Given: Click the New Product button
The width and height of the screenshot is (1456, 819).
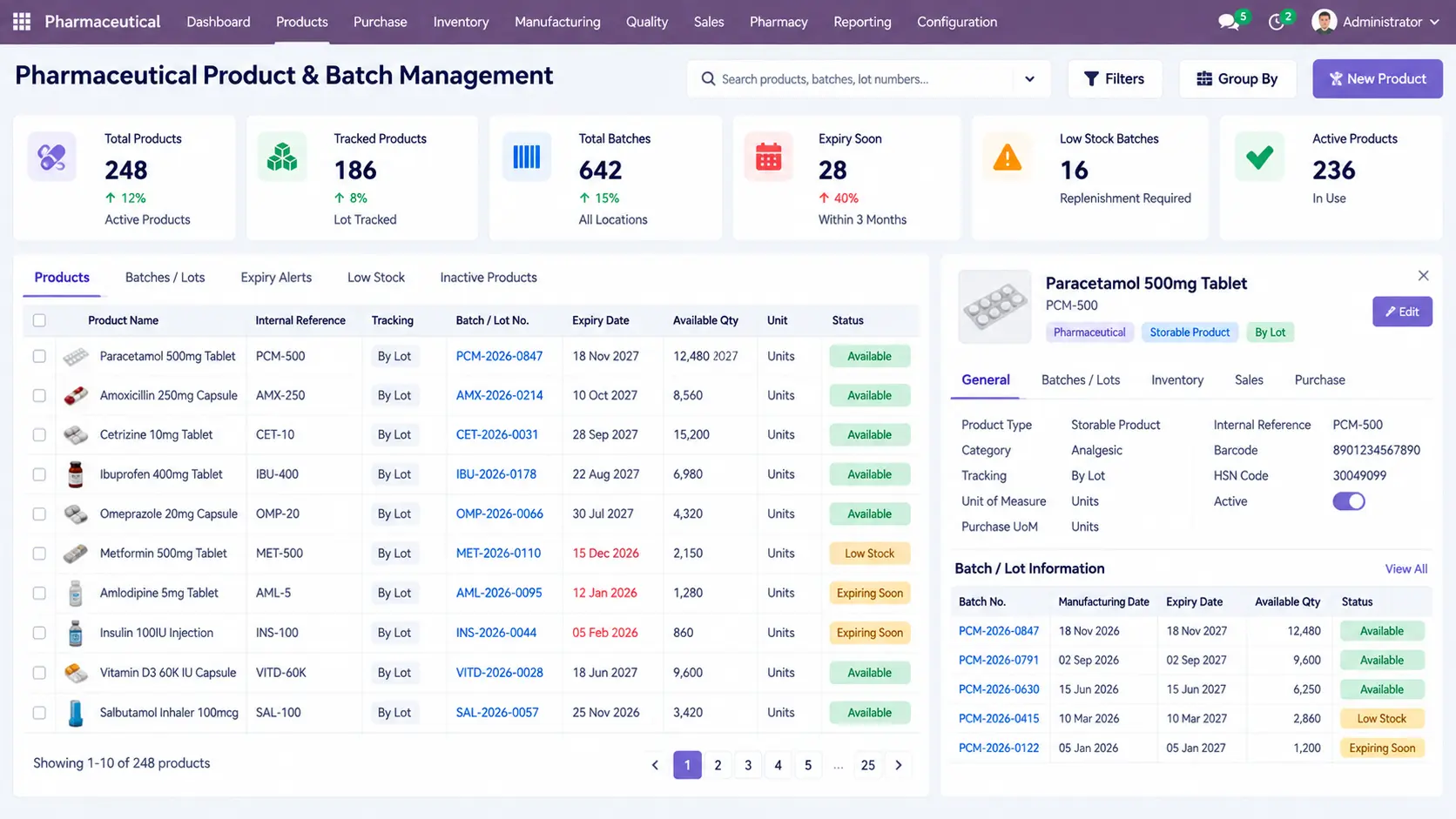Looking at the screenshot, I should coord(1378,79).
